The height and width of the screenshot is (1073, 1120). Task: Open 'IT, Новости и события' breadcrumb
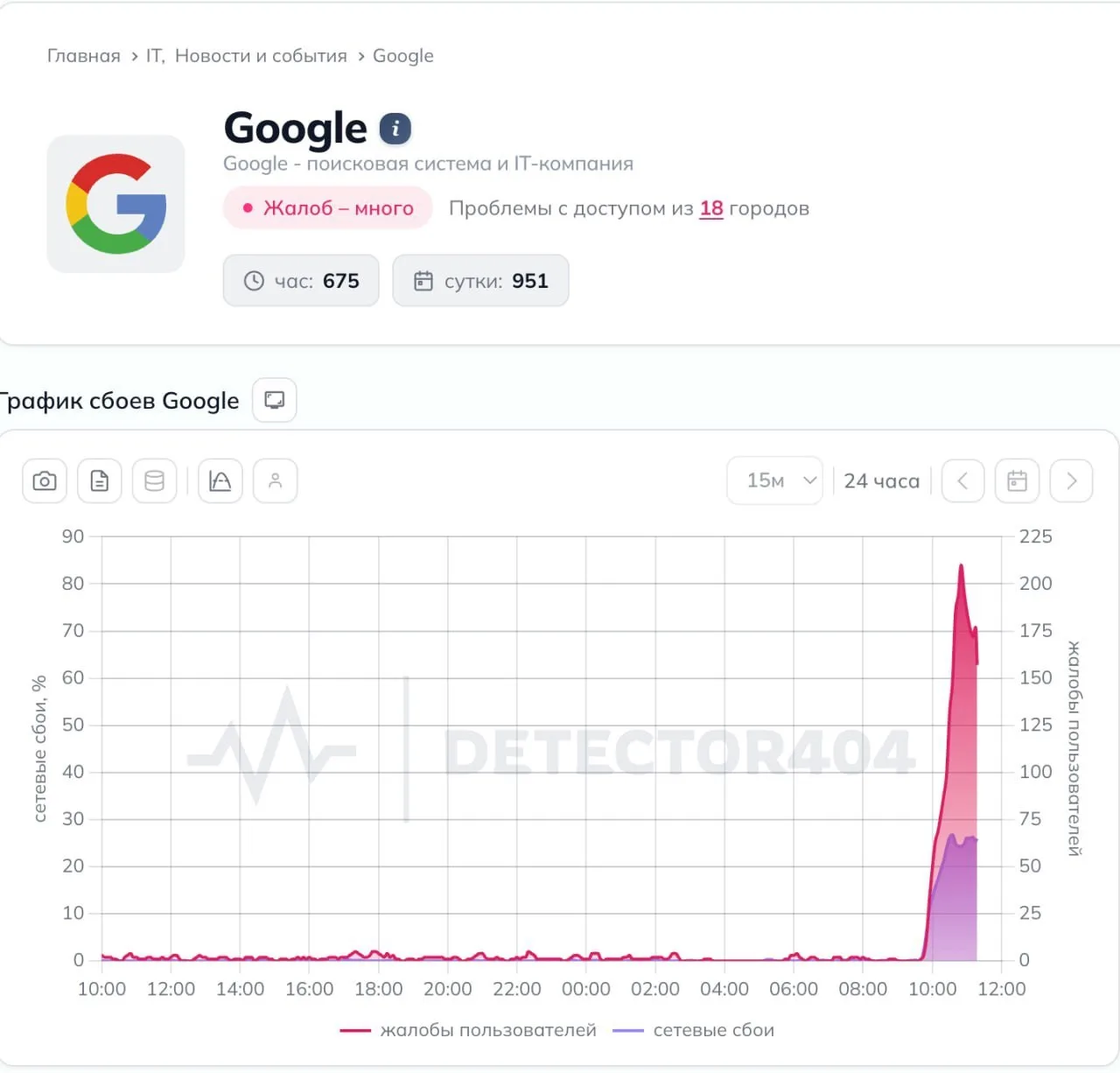[247, 56]
